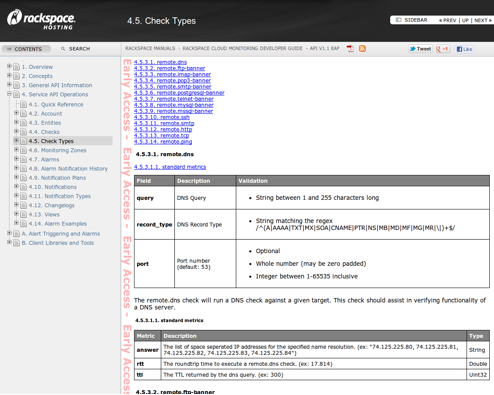Screen dimensions: 494x395
Task: Expand the 4.7. Alarms node
Action: click(16, 159)
